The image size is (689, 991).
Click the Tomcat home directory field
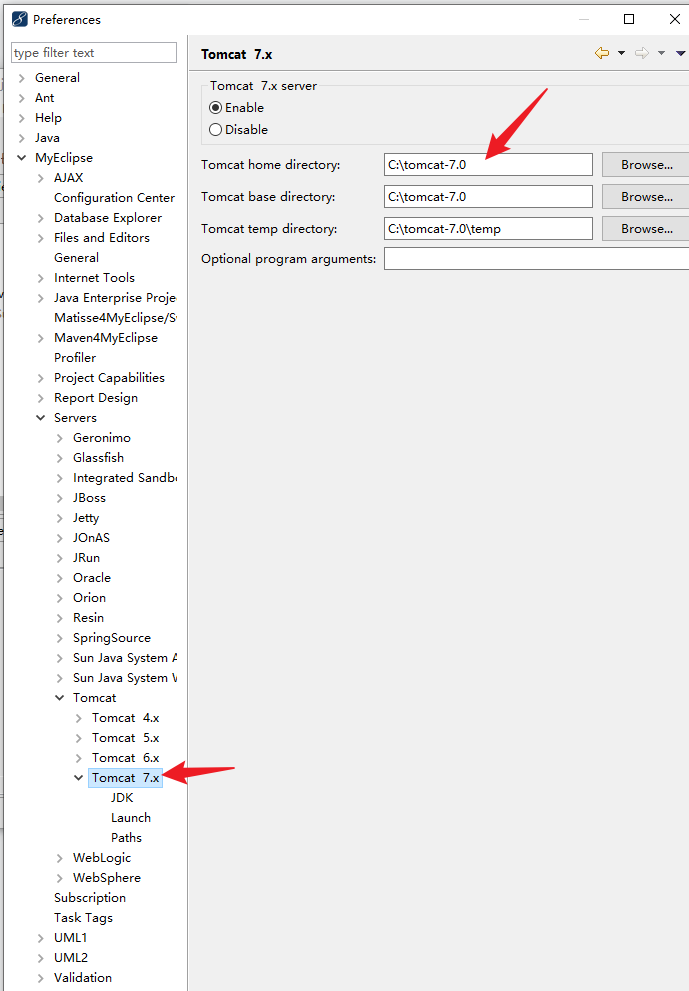[488, 164]
